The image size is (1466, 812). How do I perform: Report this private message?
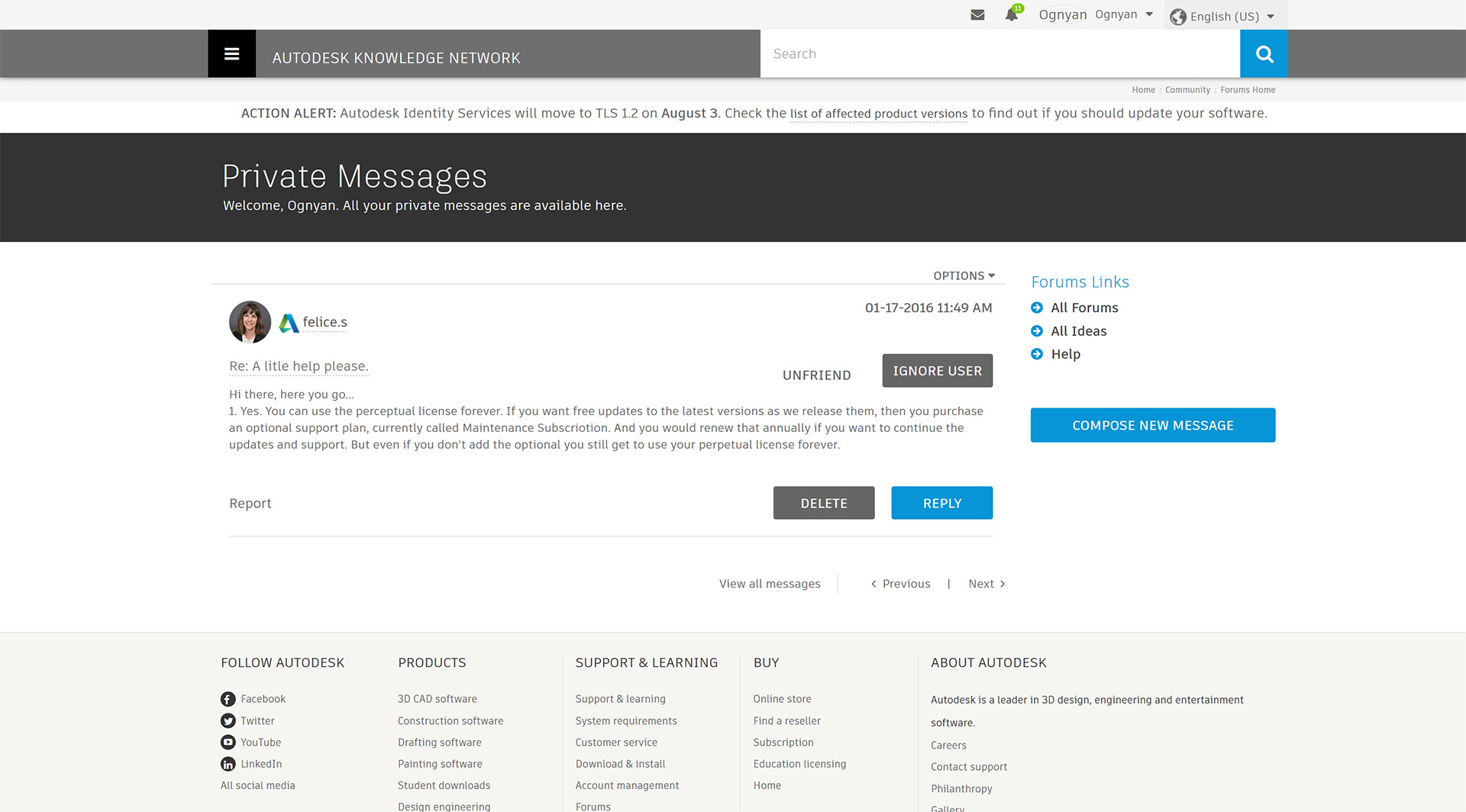pos(250,504)
